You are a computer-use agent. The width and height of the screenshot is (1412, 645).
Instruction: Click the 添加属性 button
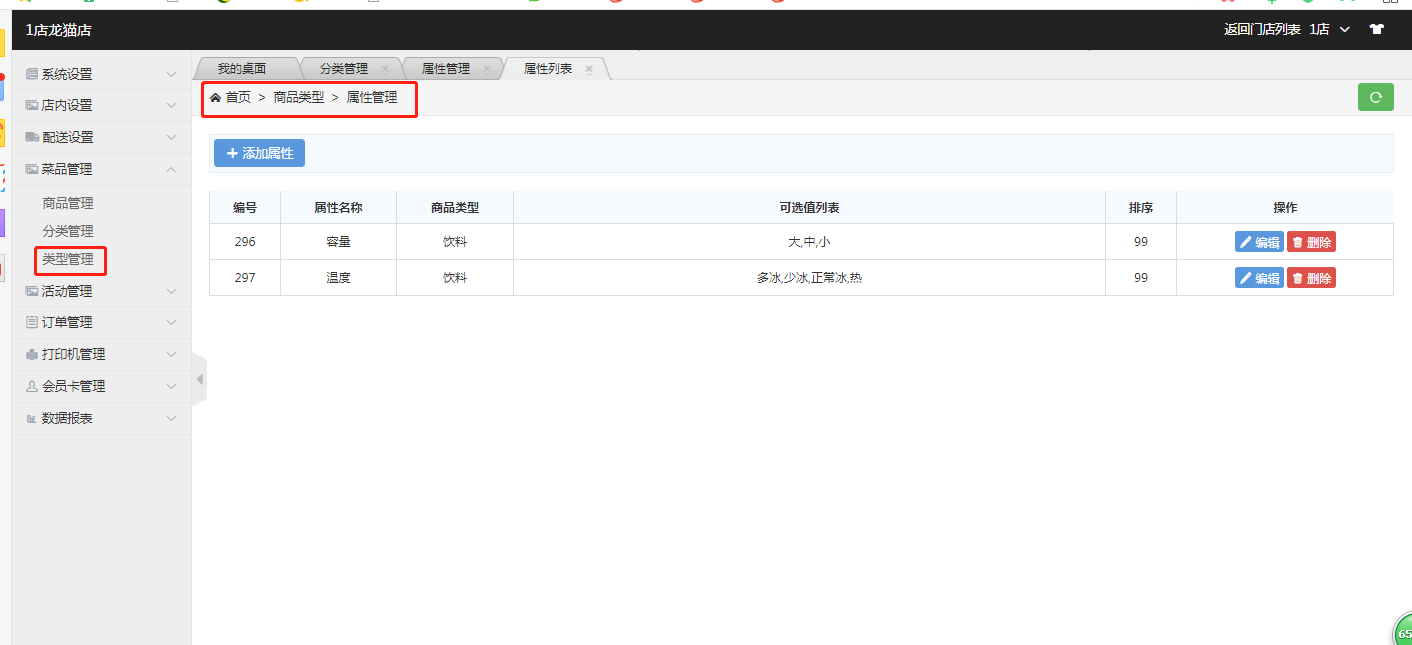(259, 153)
